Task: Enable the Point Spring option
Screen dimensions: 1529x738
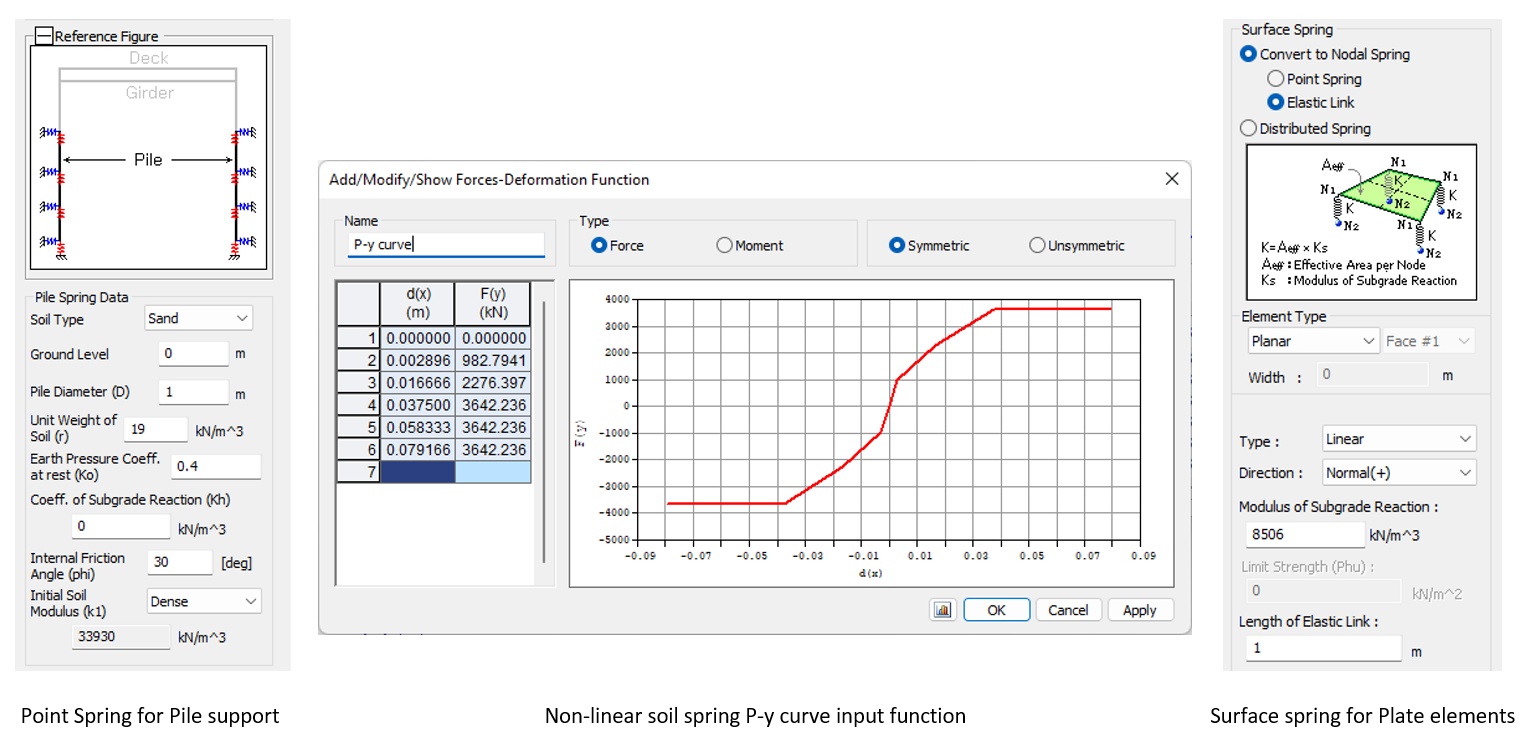Action: [1276, 78]
